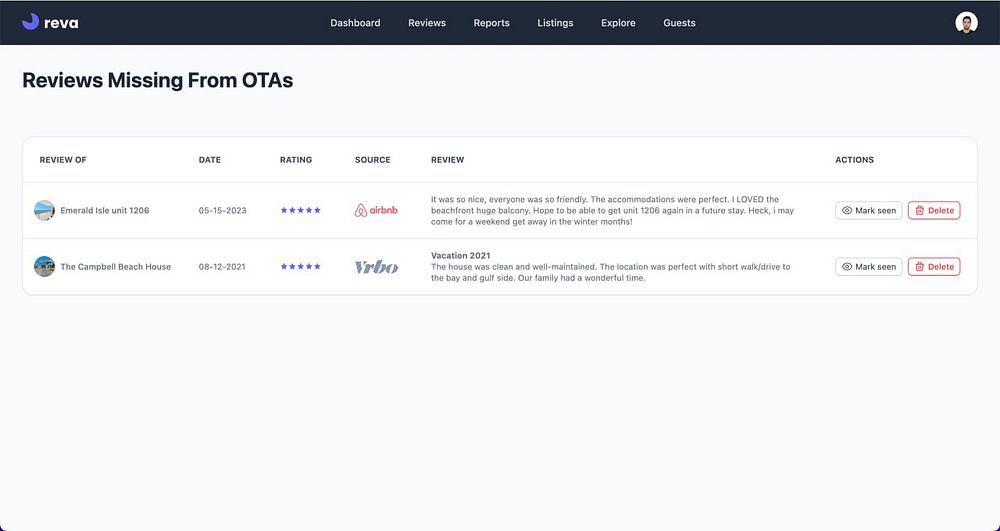
Task: Mark the Campbell Beach House review seen
Action: coord(869,266)
